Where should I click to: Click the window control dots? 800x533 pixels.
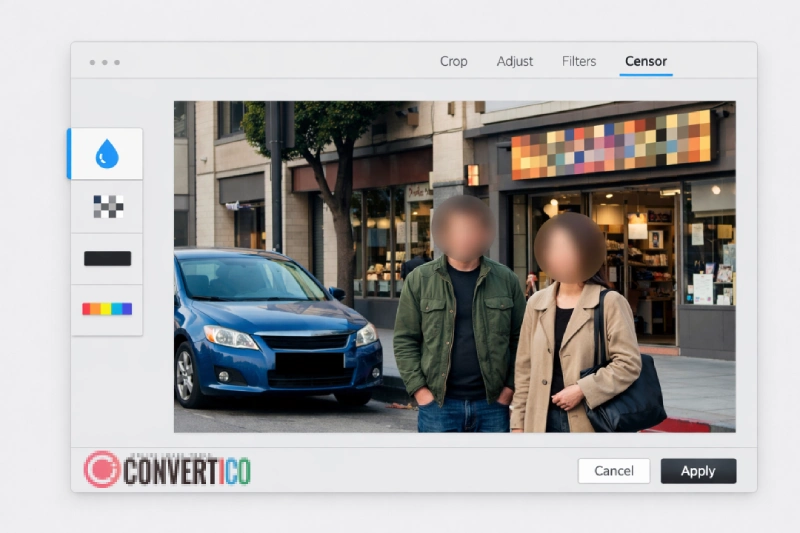point(105,62)
